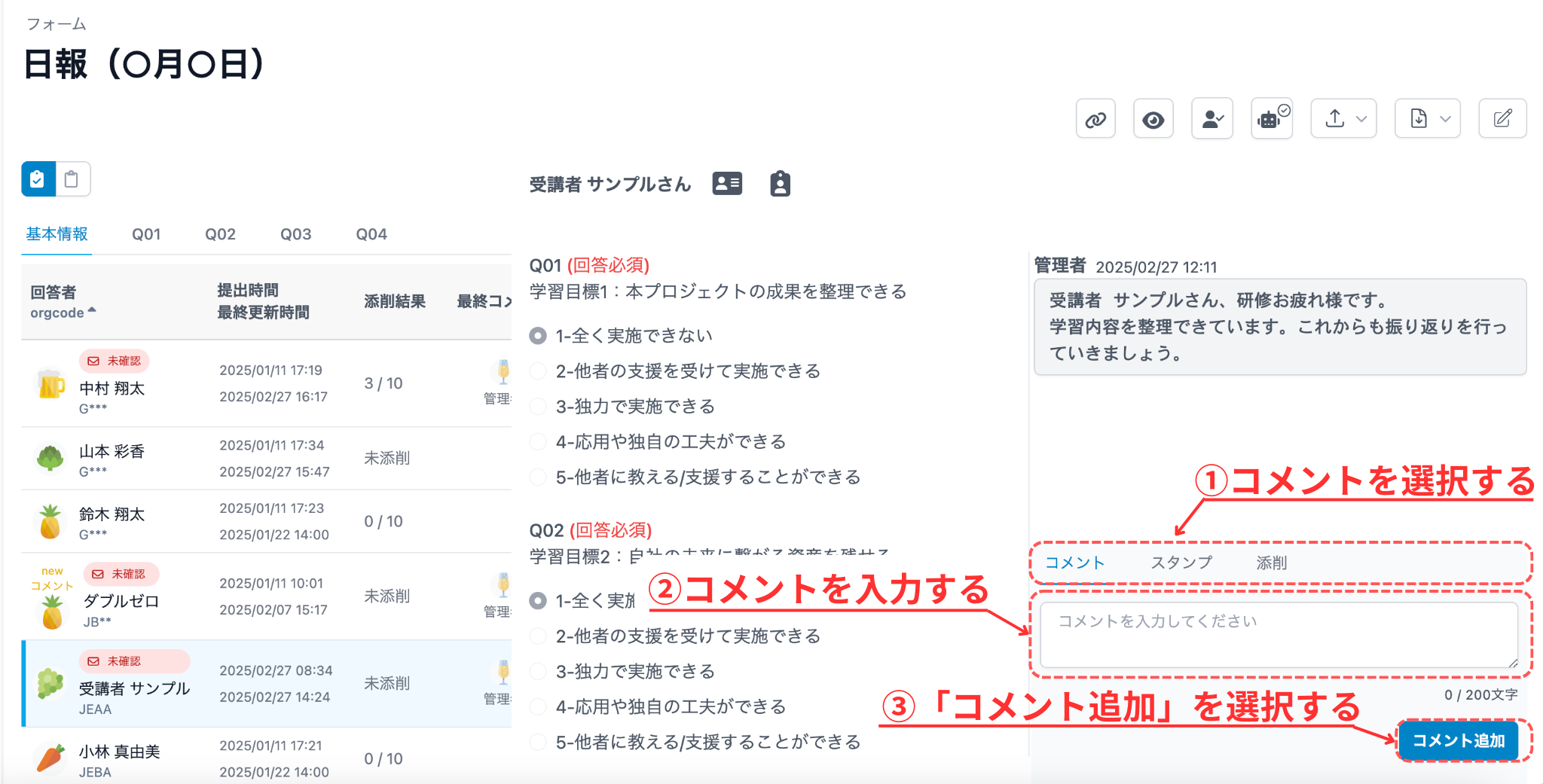Viewport: 1543px width, 784px height.
Task: Select the blue clipboard-check icon
Action: 38,179
